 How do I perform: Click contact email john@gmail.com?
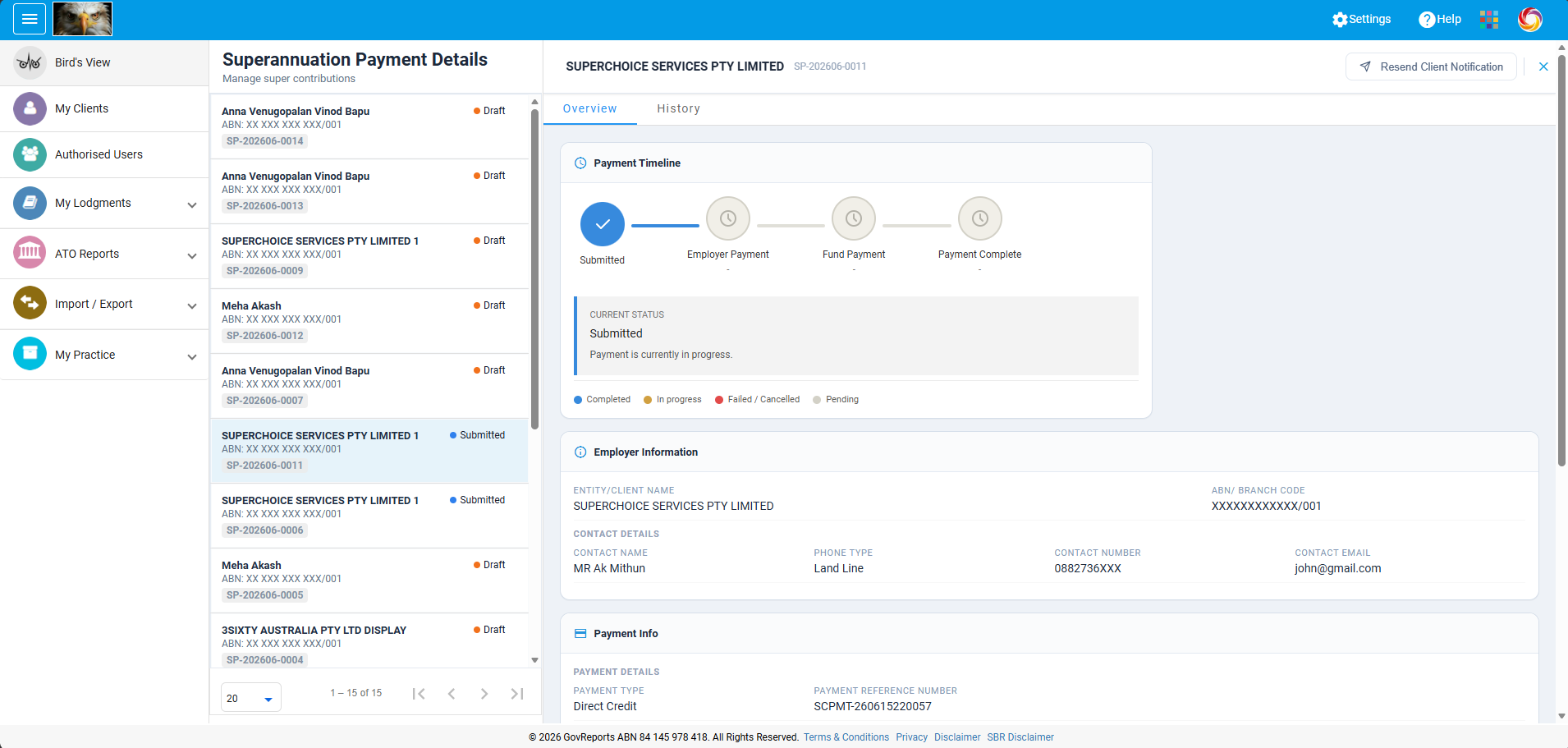pyautogui.click(x=1338, y=568)
